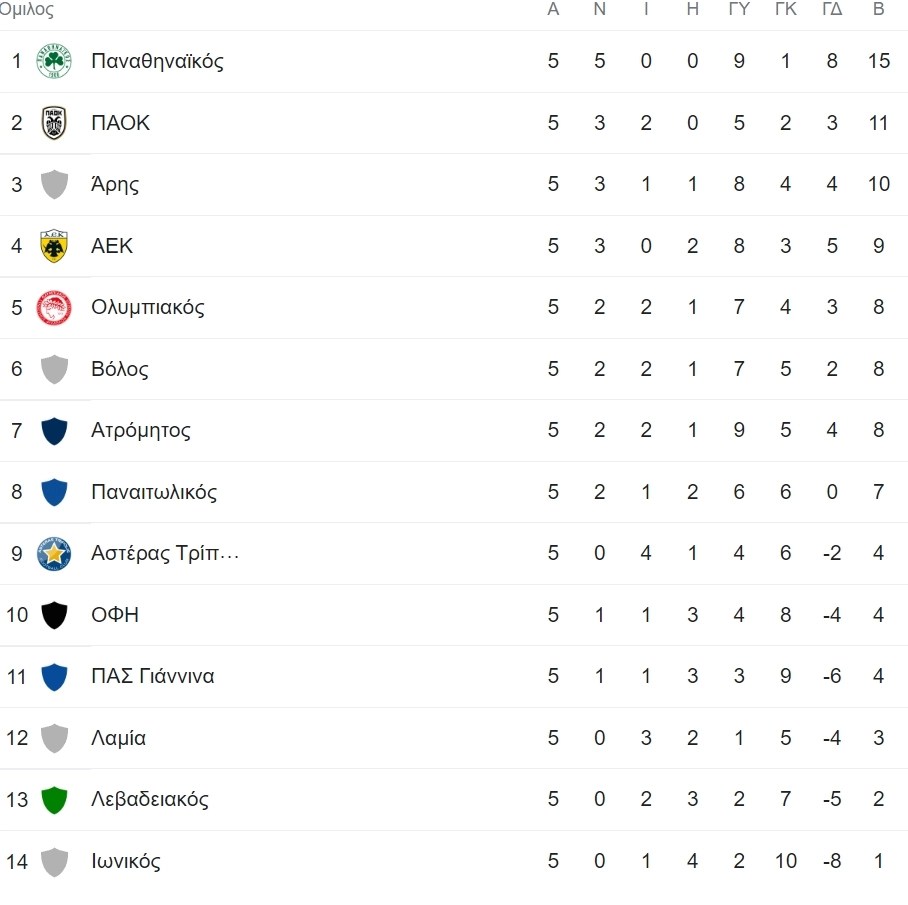Open the Ιωνικός team name link
Image resolution: width=908 pixels, height=905 pixels.
coord(126,861)
